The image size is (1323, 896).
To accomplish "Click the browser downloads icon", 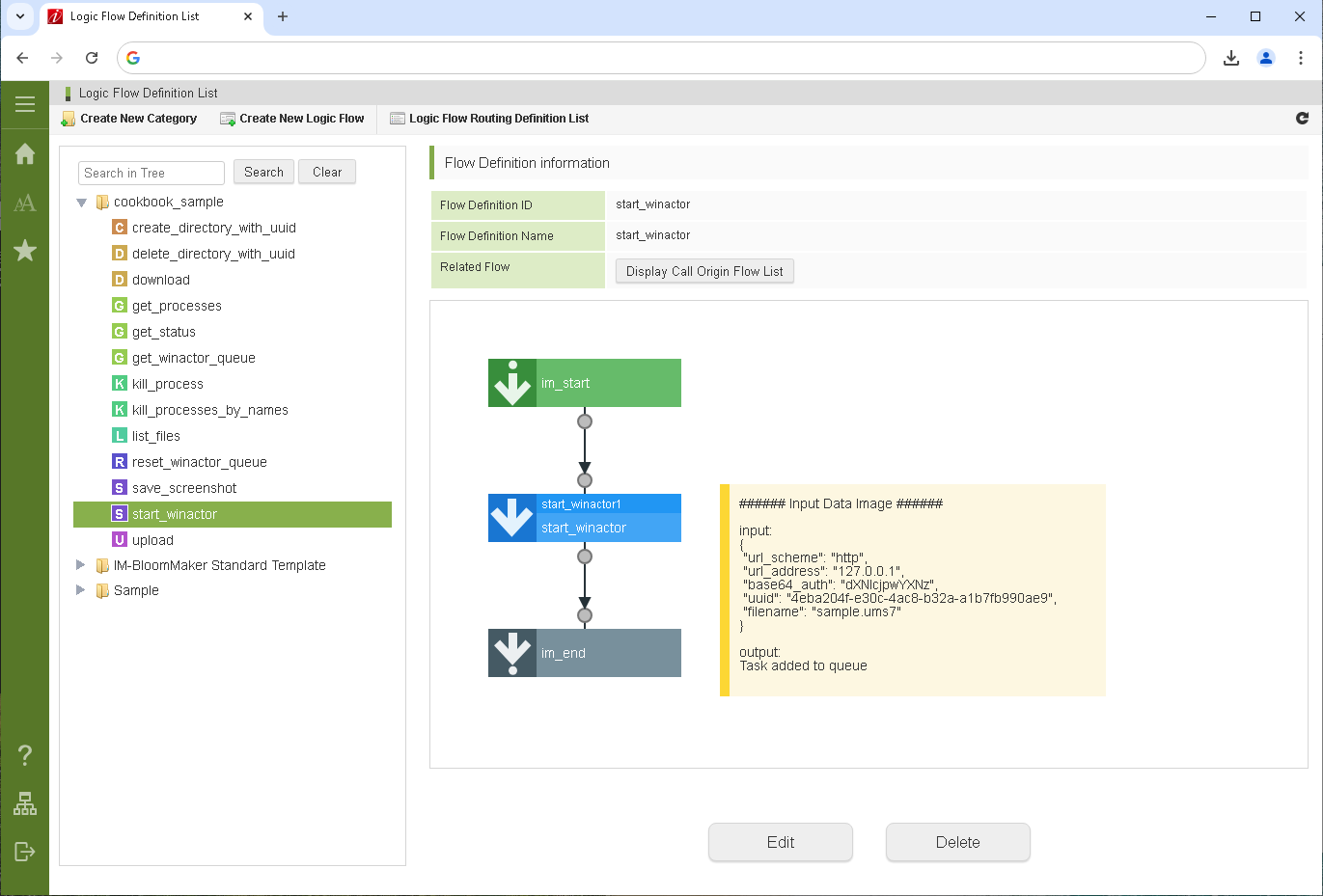I will pos(1231,58).
